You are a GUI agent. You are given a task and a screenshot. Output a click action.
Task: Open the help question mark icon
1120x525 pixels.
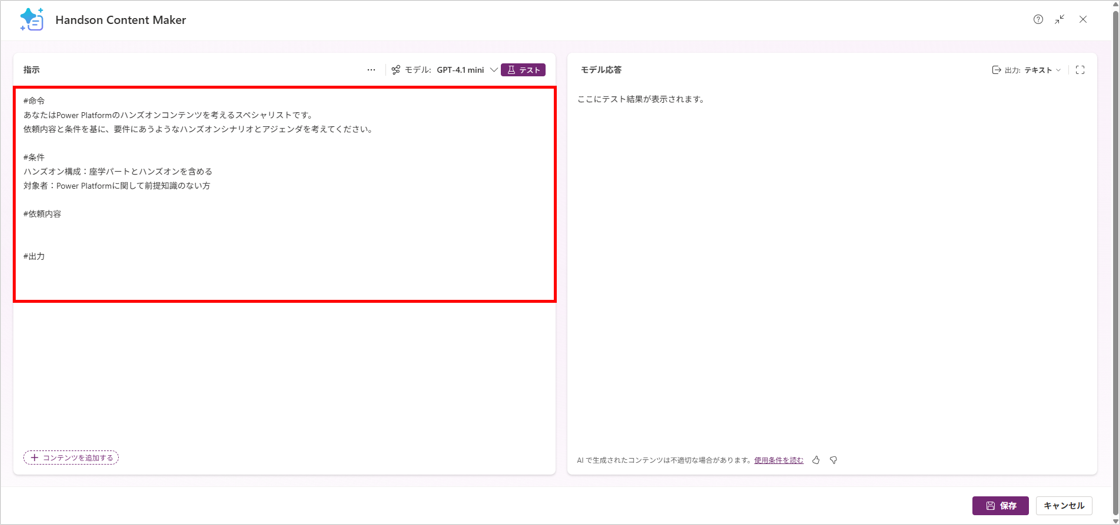tap(1038, 20)
